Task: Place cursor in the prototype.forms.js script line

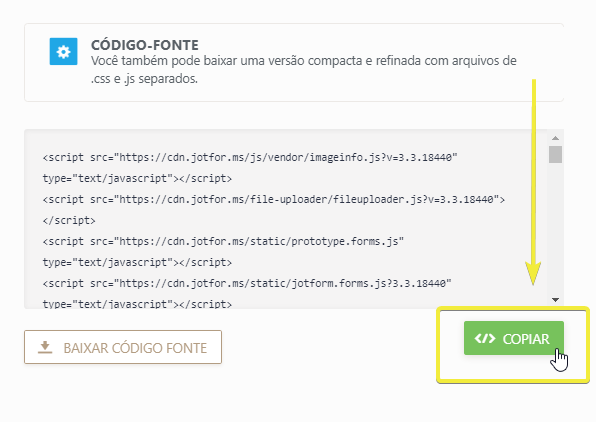Action: (x=223, y=241)
